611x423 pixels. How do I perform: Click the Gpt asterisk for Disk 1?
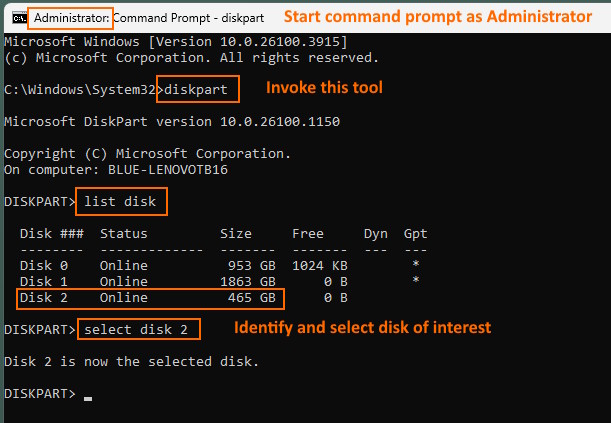click(416, 280)
